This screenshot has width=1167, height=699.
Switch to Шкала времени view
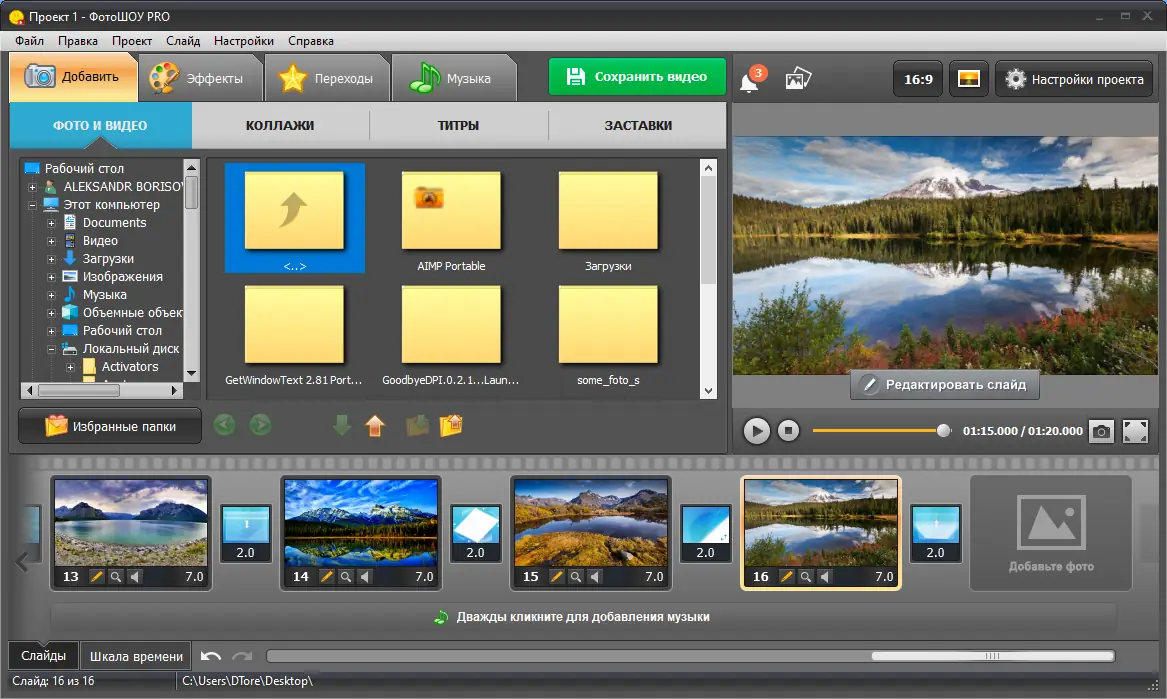point(136,657)
